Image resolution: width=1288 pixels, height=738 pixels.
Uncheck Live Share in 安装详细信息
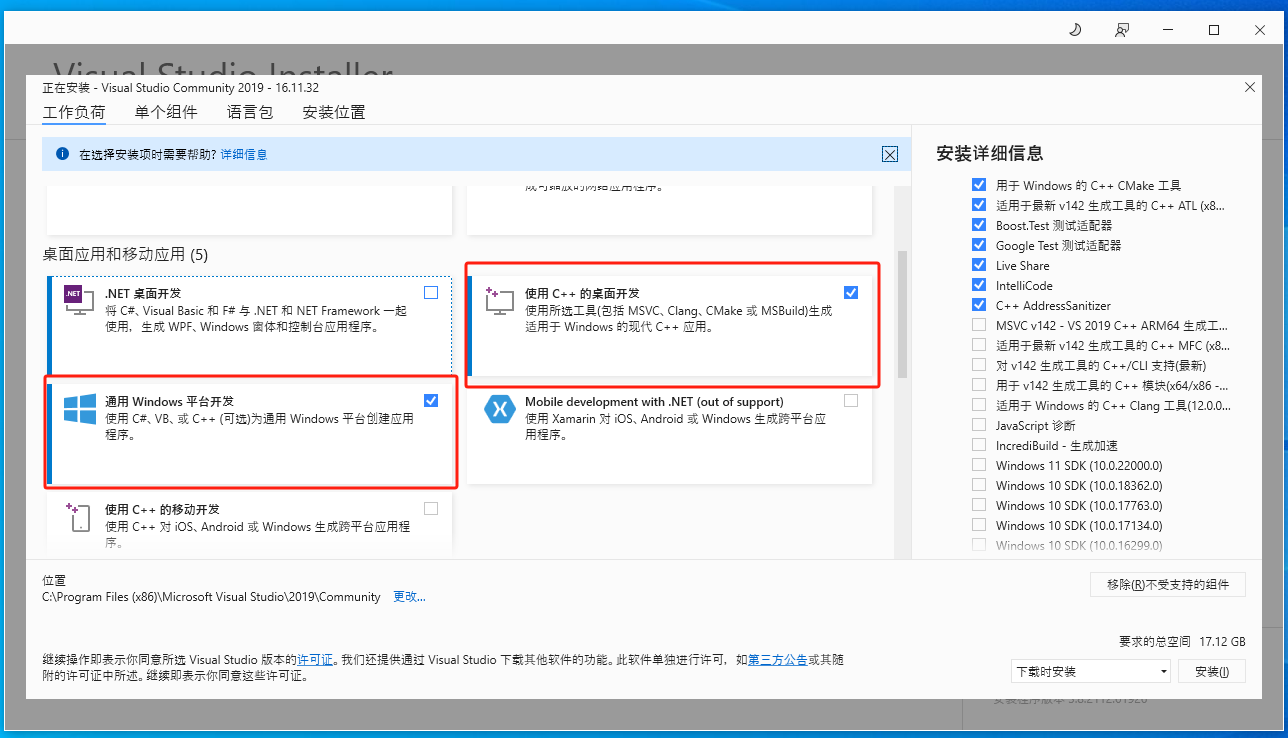[x=978, y=265]
